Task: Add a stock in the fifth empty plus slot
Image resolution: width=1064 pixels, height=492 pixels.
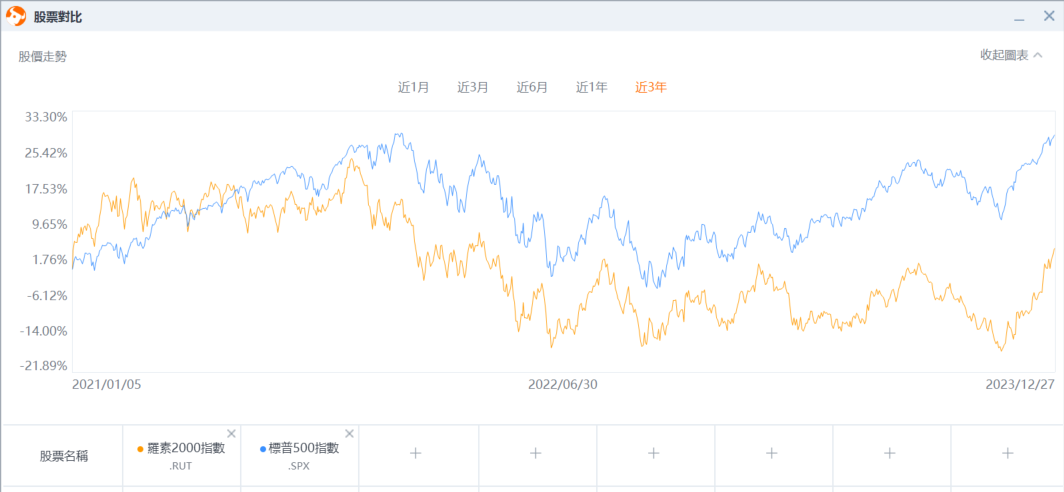Action: pyautogui.click(x=890, y=453)
